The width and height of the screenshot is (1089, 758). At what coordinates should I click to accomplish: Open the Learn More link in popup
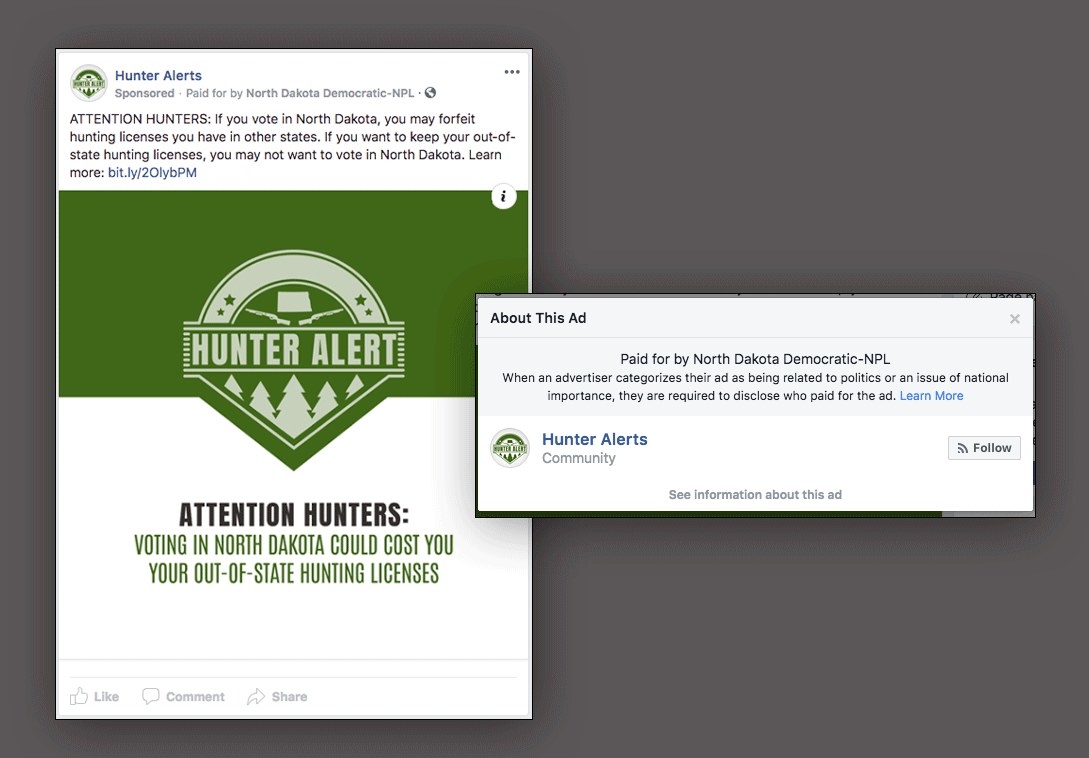coord(931,395)
